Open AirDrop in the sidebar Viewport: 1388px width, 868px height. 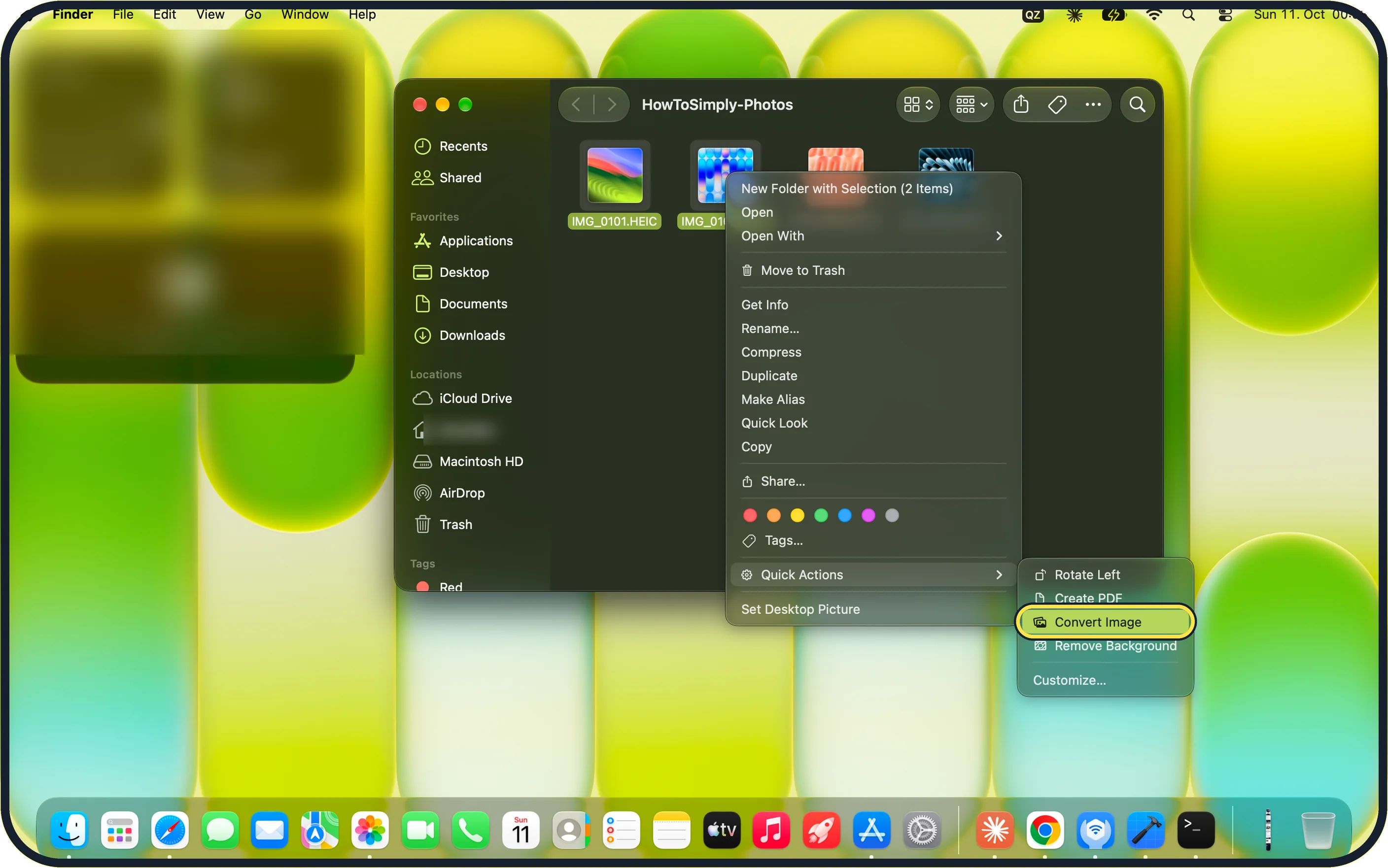pos(449,493)
